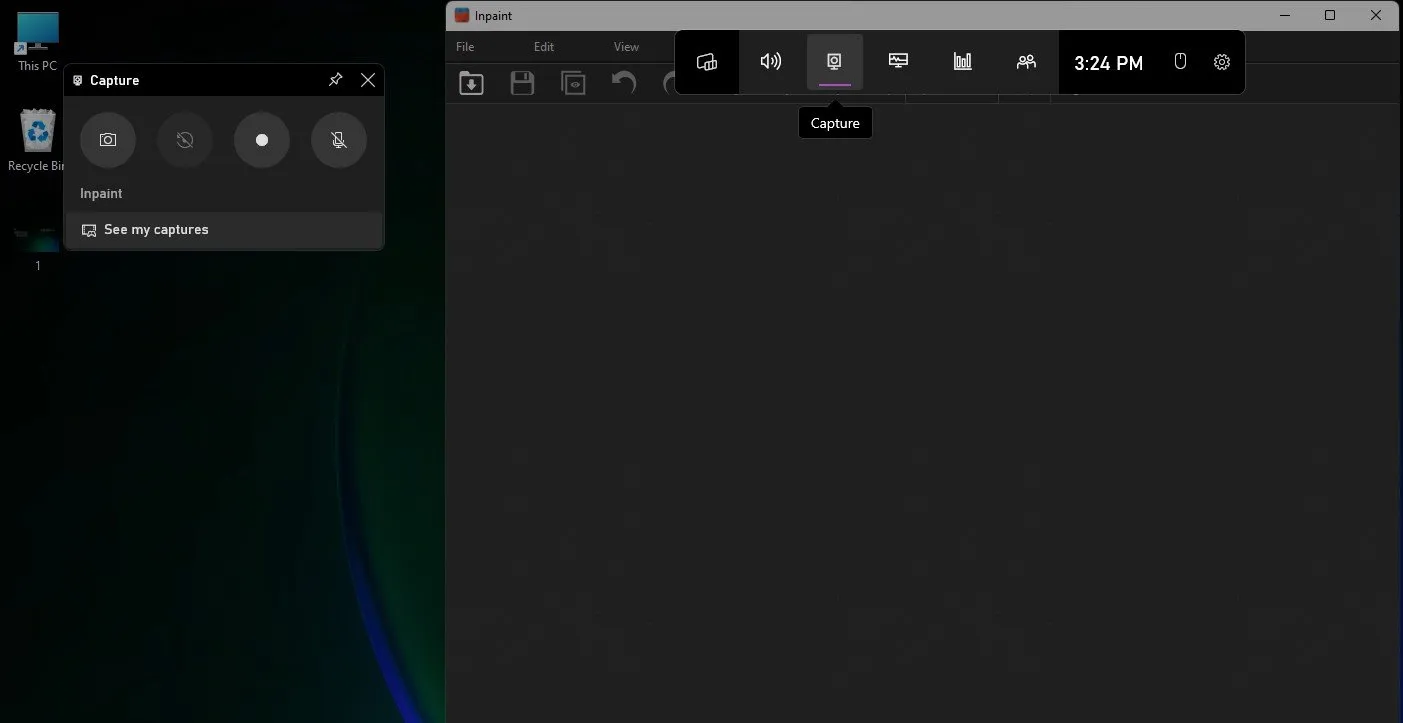1403x723 pixels.
Task: Start recording with the record button
Action: 262,140
